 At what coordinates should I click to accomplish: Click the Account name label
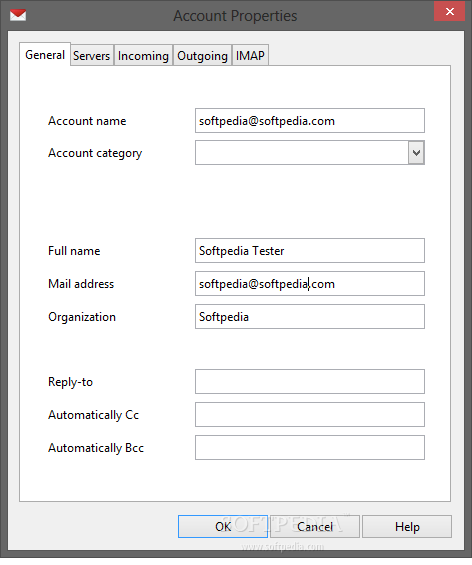pyautogui.click(x=87, y=121)
